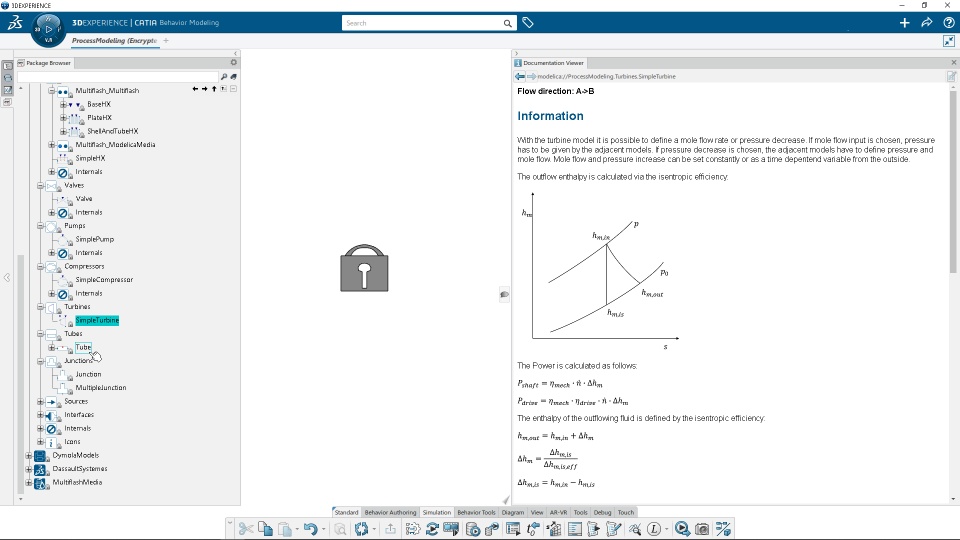
Task: Expand the BaseHX tree node
Action: point(63,104)
